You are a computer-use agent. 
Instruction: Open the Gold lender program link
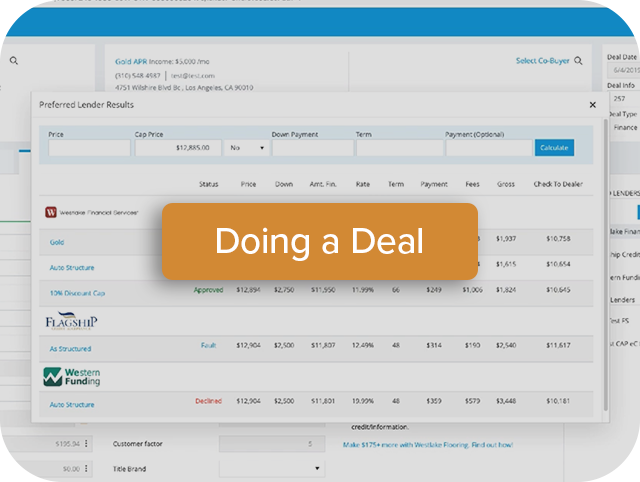click(58, 242)
